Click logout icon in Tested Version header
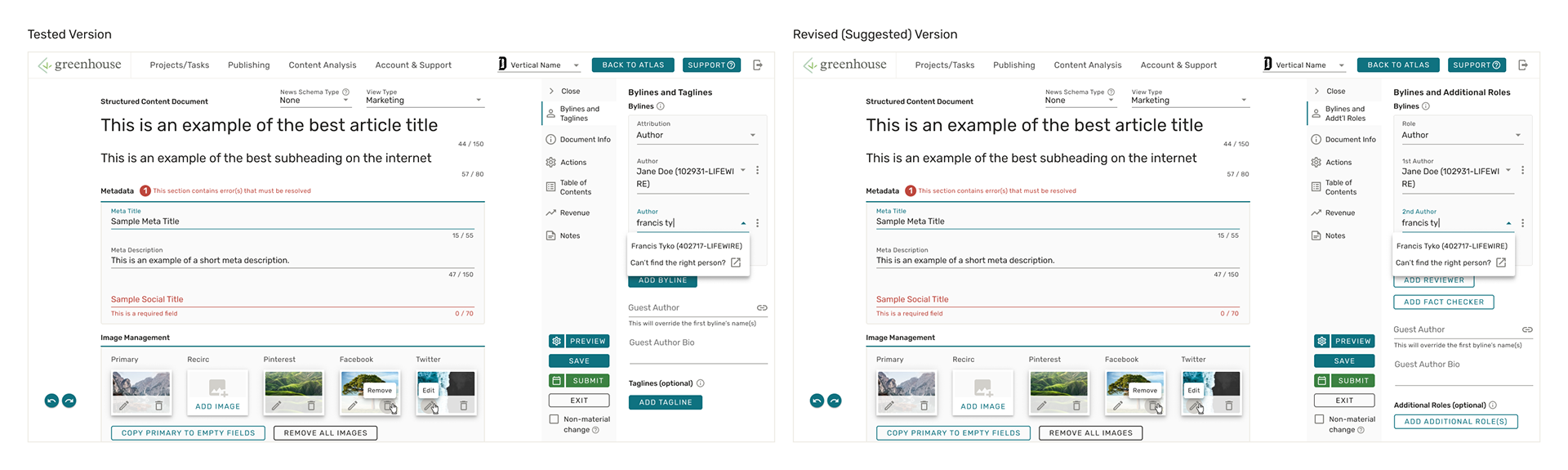Screen dimensions: 1568x470 (758, 65)
